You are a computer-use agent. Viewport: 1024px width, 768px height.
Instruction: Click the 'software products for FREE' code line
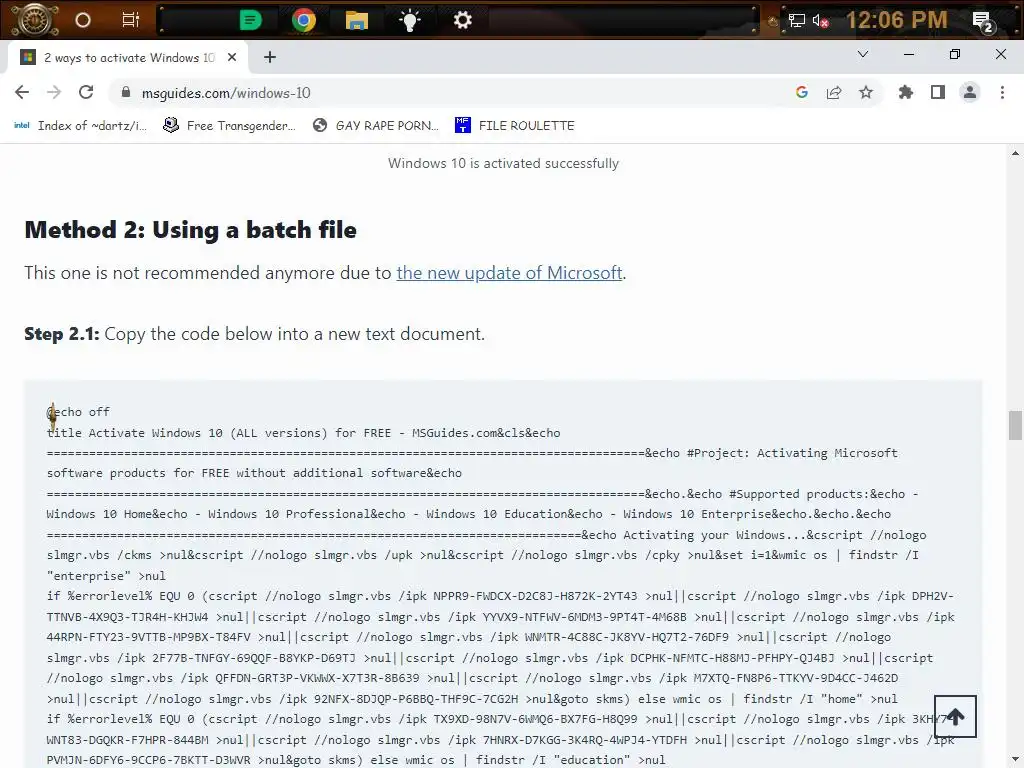[x=254, y=473]
